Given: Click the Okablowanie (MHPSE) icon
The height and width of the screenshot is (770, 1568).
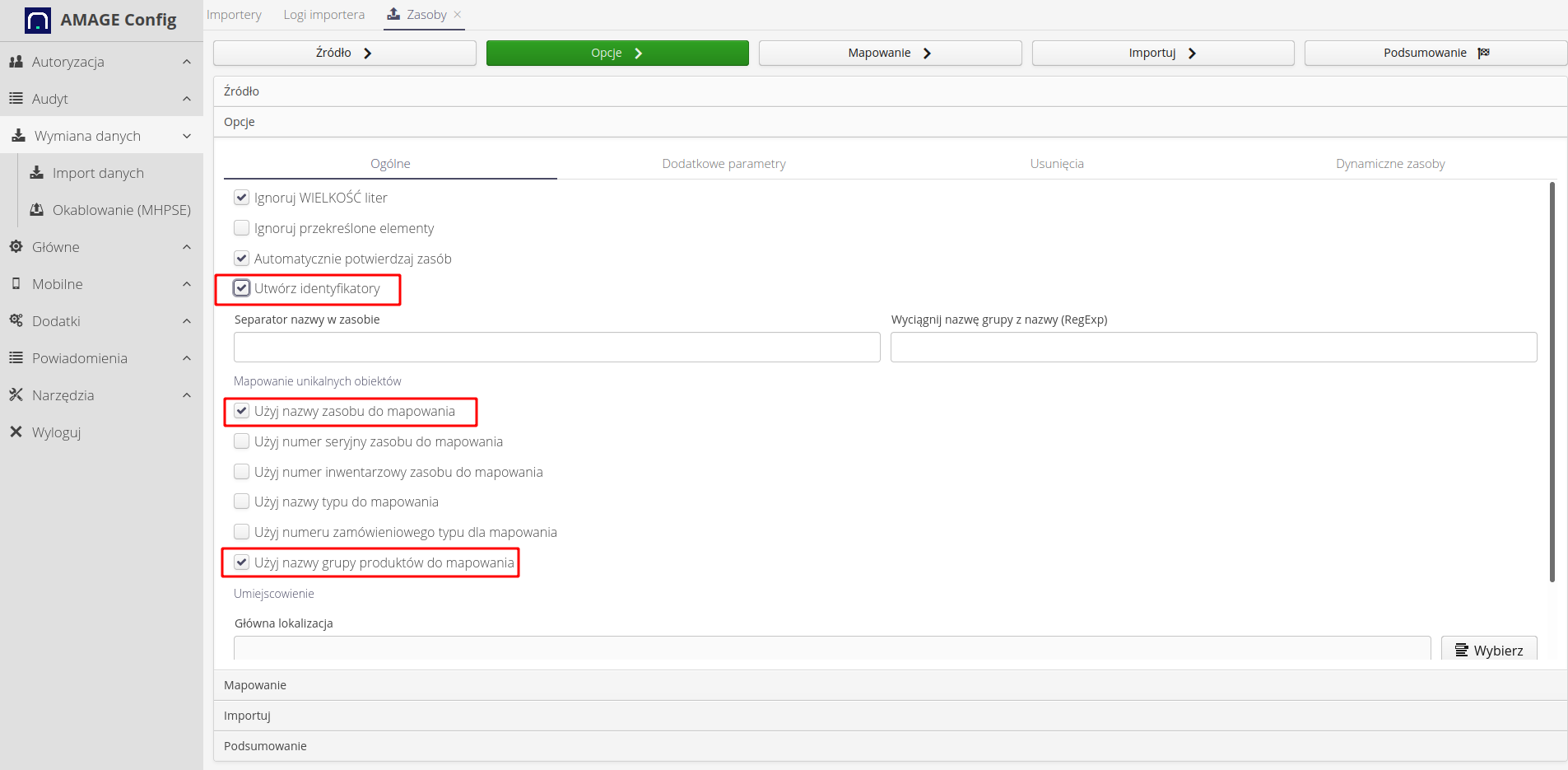Looking at the screenshot, I should coord(36,210).
